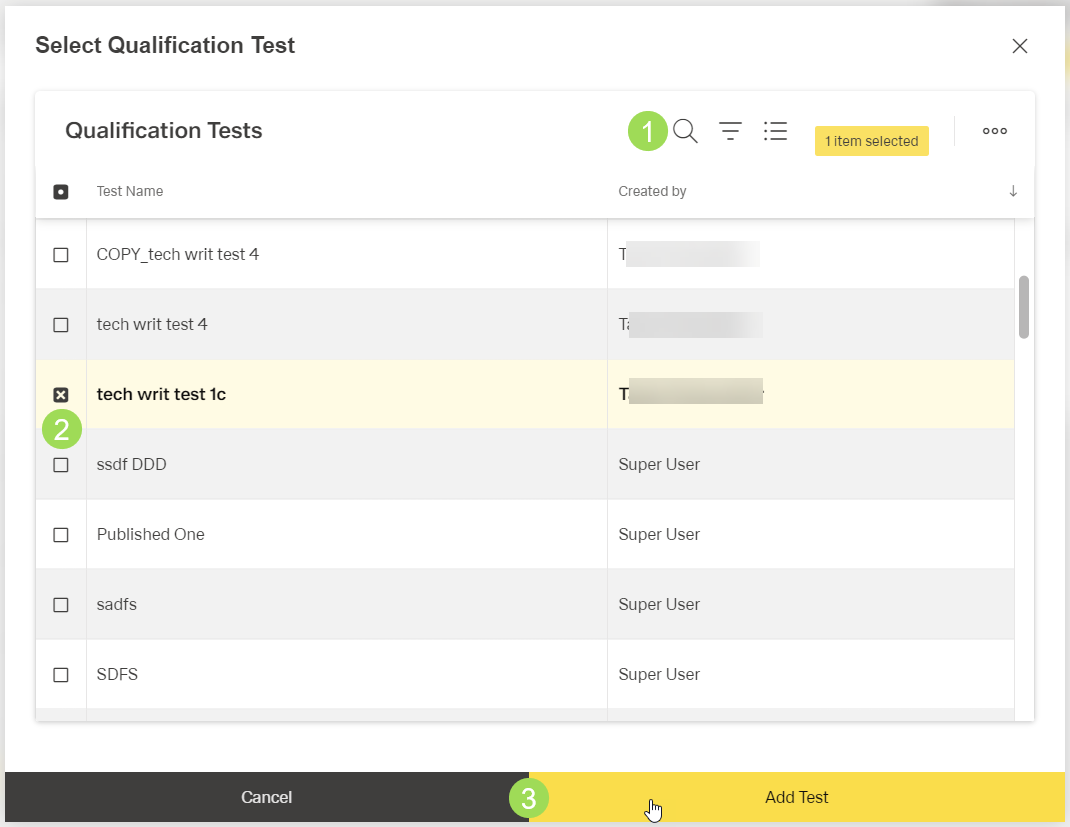Sort by the Test Name column header
The image size is (1070, 827).
coord(130,191)
